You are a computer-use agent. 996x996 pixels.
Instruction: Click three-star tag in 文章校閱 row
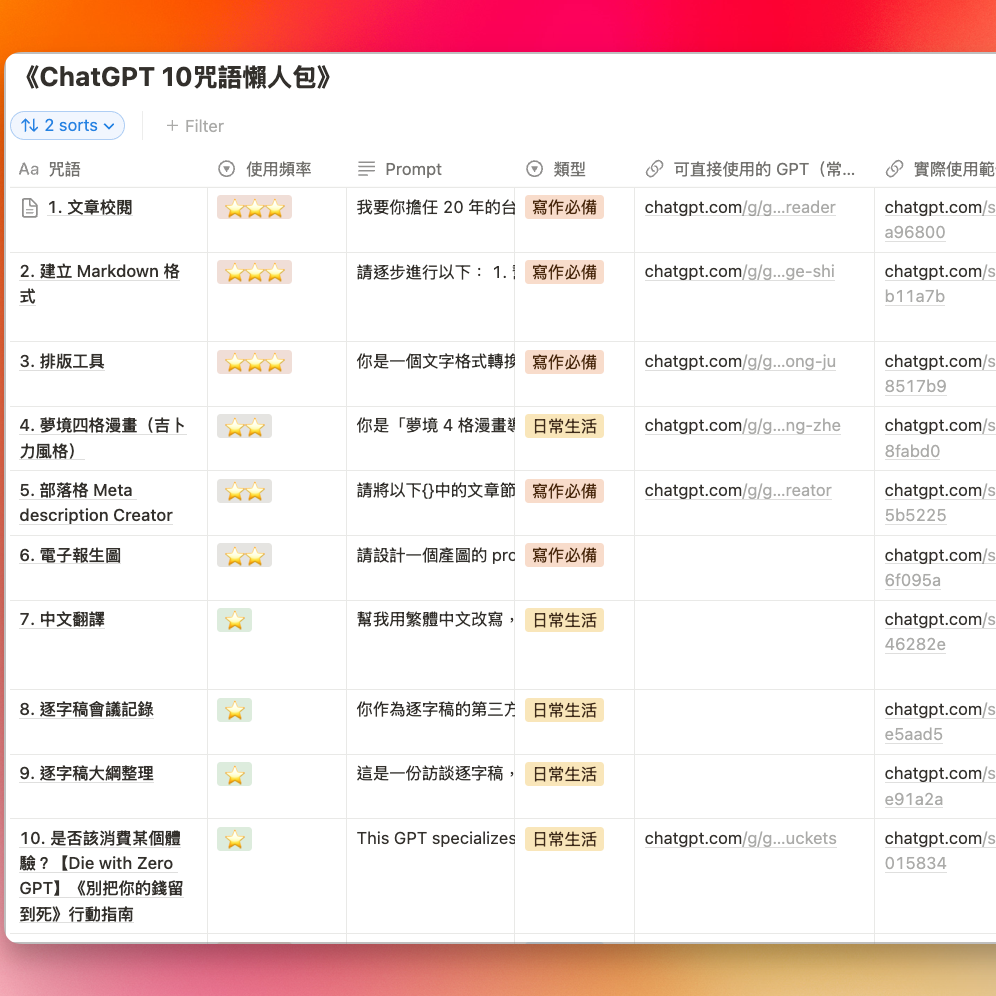click(x=254, y=208)
